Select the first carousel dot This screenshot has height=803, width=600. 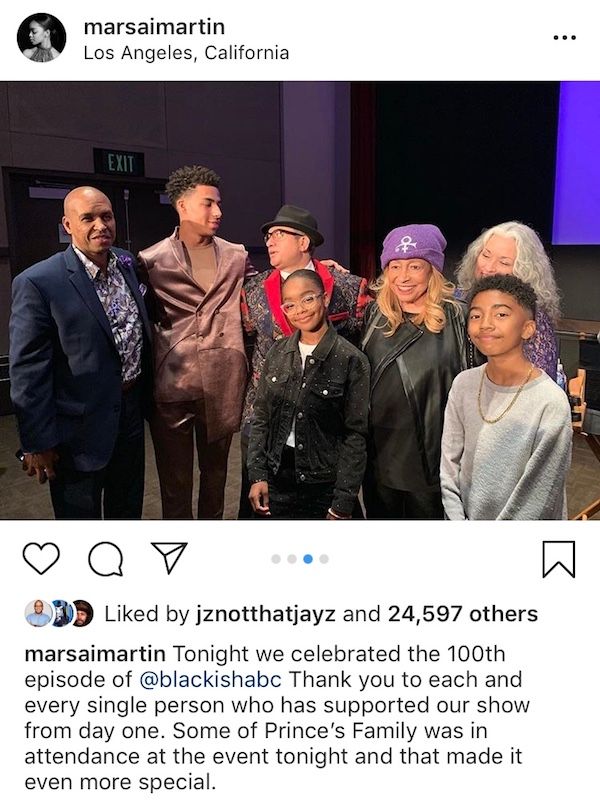coord(276,559)
